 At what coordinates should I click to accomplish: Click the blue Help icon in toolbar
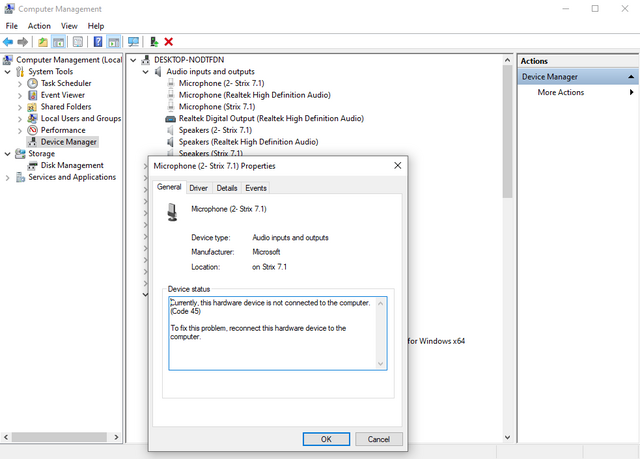point(98,42)
